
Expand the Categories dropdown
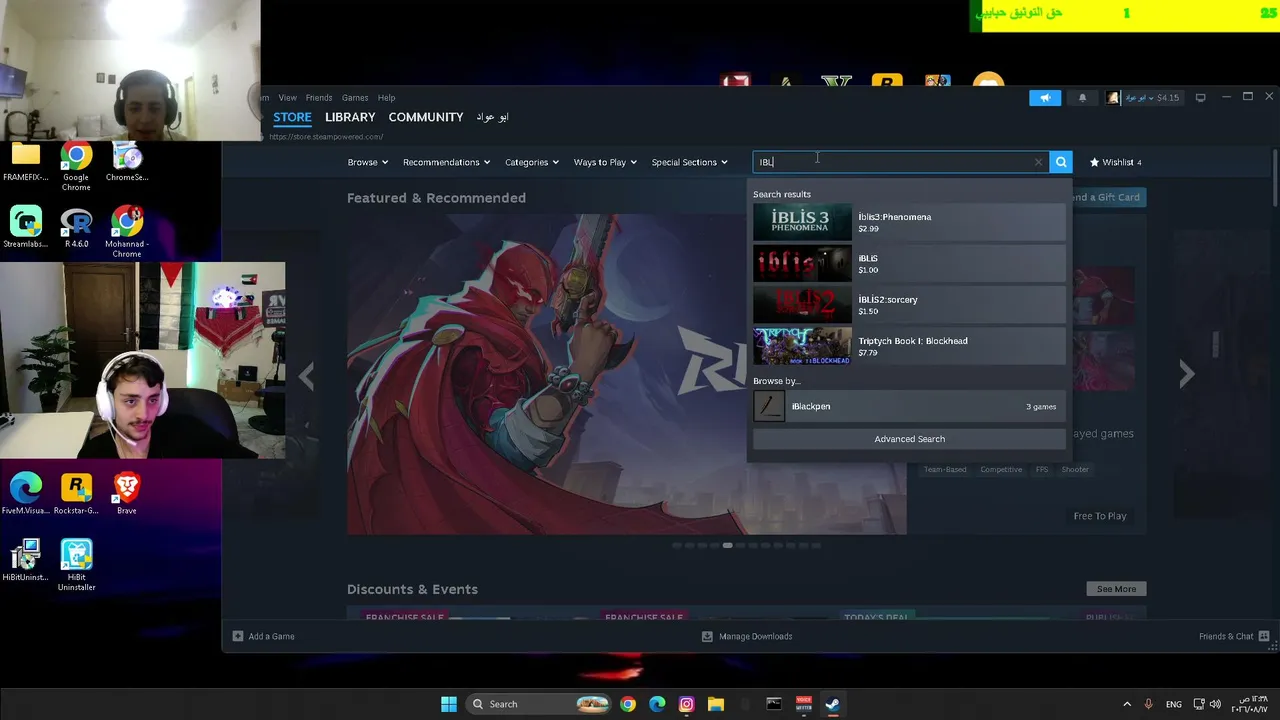[531, 162]
